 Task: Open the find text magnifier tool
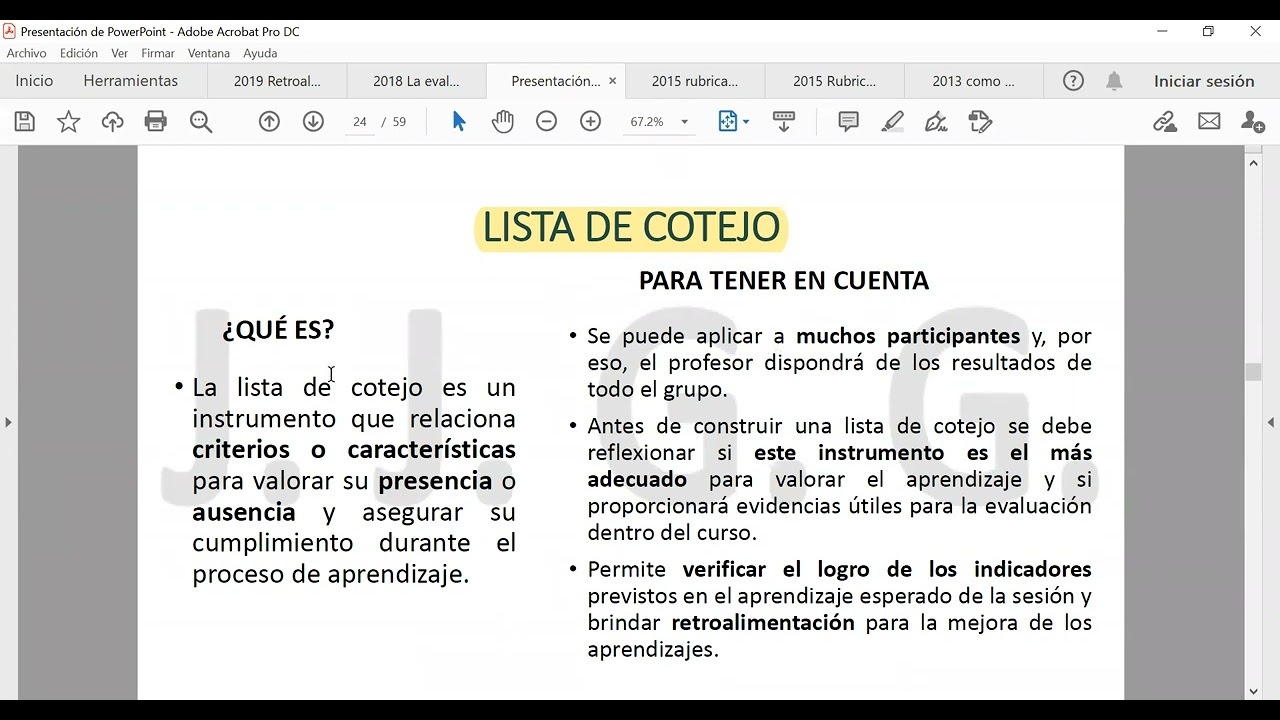201,122
